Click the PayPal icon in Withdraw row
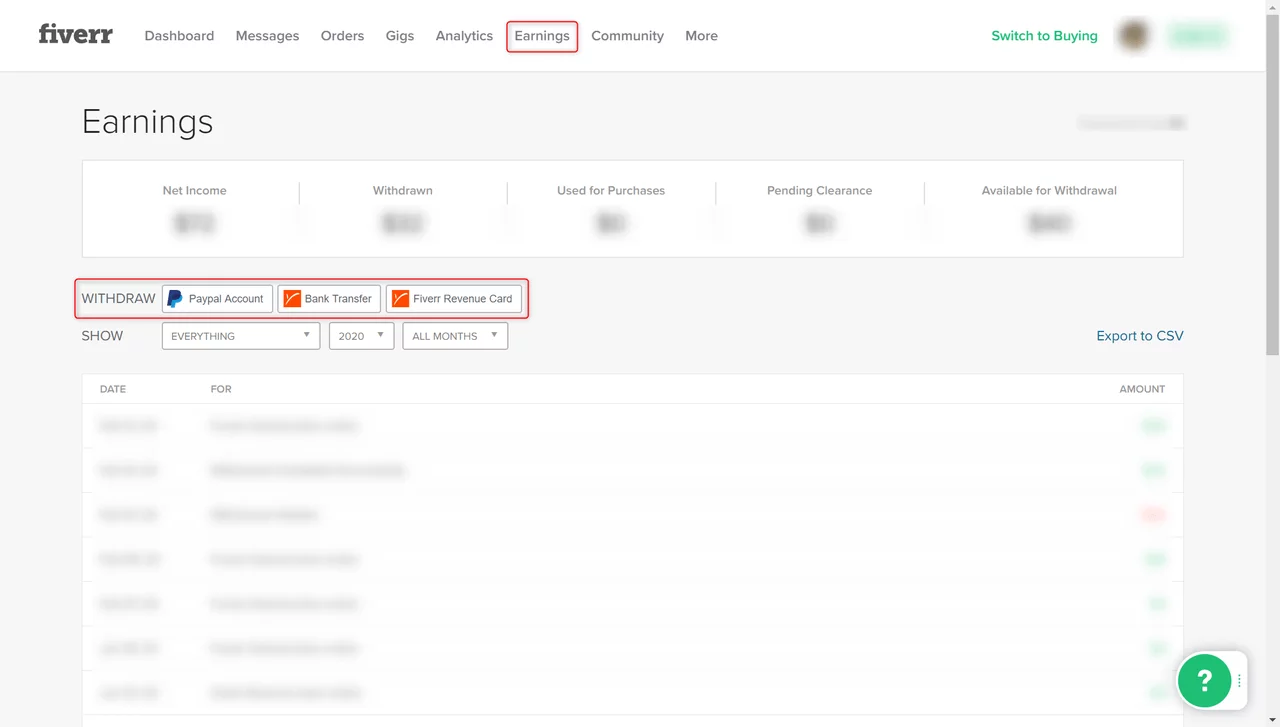The image size is (1280, 727). (x=175, y=299)
